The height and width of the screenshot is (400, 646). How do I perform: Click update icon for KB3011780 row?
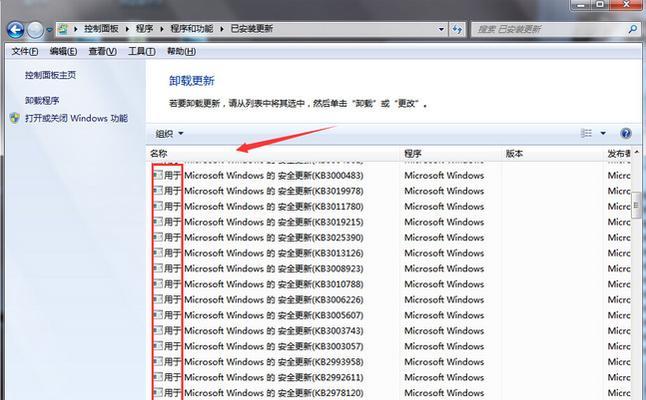pyautogui.click(x=158, y=206)
